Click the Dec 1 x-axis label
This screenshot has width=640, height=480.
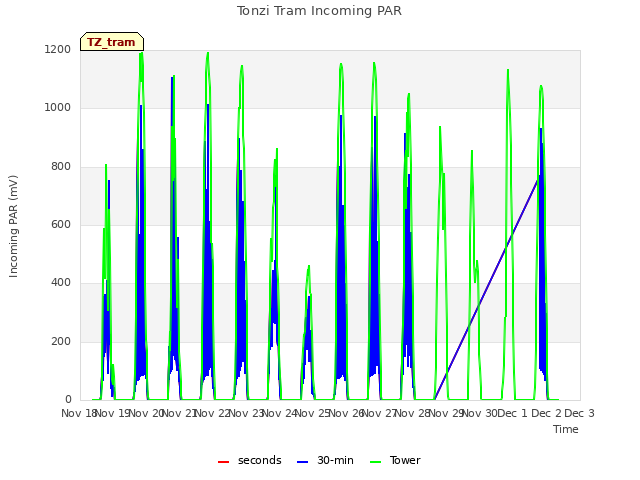point(513,413)
